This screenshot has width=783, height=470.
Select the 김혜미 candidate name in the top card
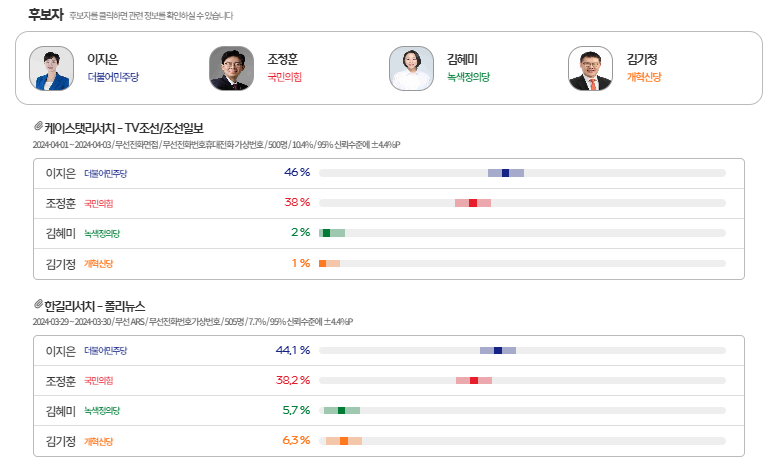(x=463, y=59)
